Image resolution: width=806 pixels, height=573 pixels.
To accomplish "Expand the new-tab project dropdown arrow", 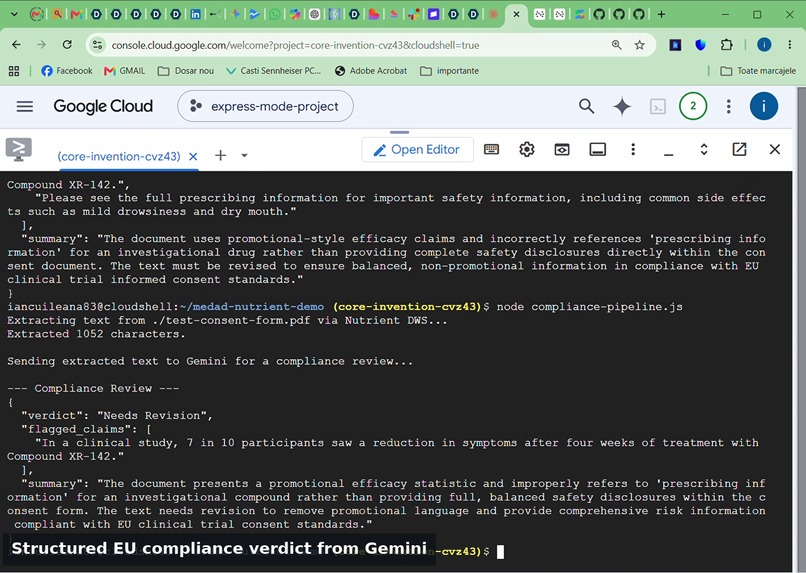I will point(244,155).
